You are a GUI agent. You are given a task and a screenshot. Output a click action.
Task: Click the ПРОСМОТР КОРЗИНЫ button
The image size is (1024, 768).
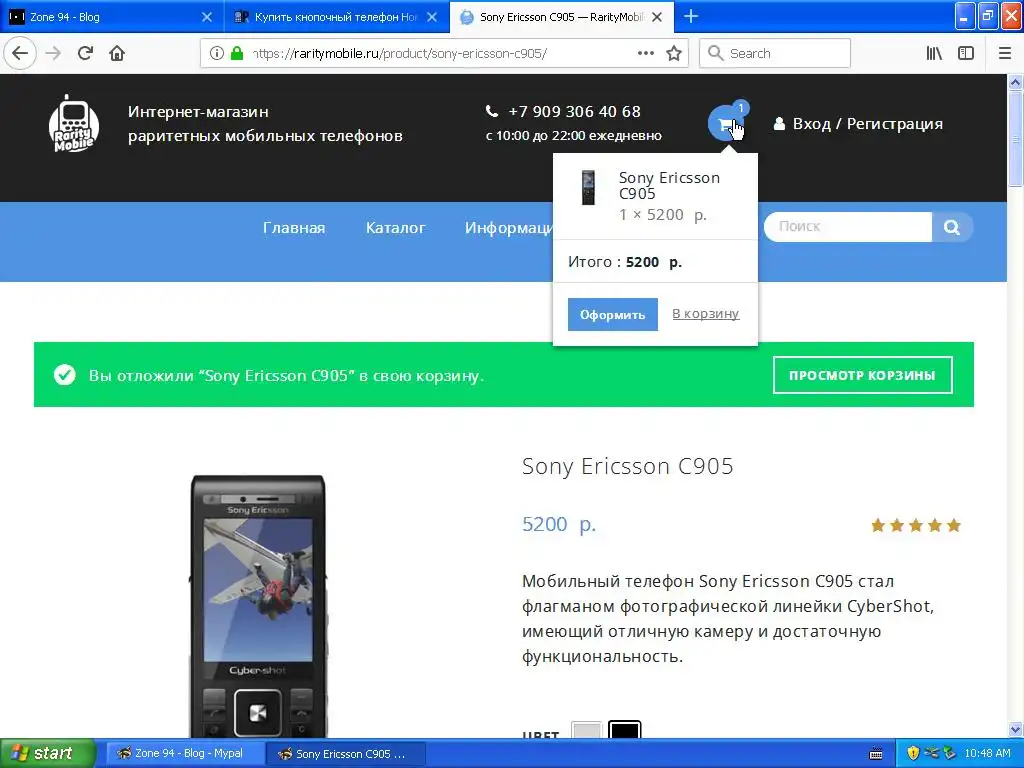tap(862, 375)
